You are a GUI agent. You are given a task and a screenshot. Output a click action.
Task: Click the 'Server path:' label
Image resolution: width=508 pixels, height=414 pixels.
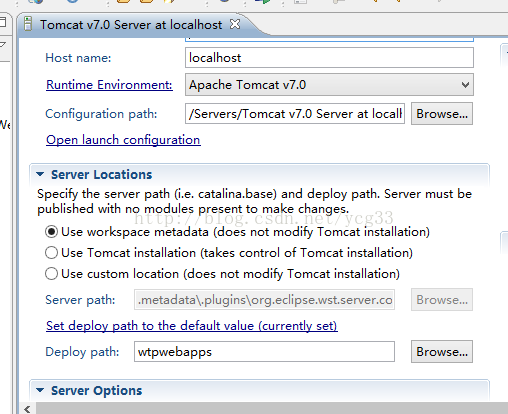[80, 300]
